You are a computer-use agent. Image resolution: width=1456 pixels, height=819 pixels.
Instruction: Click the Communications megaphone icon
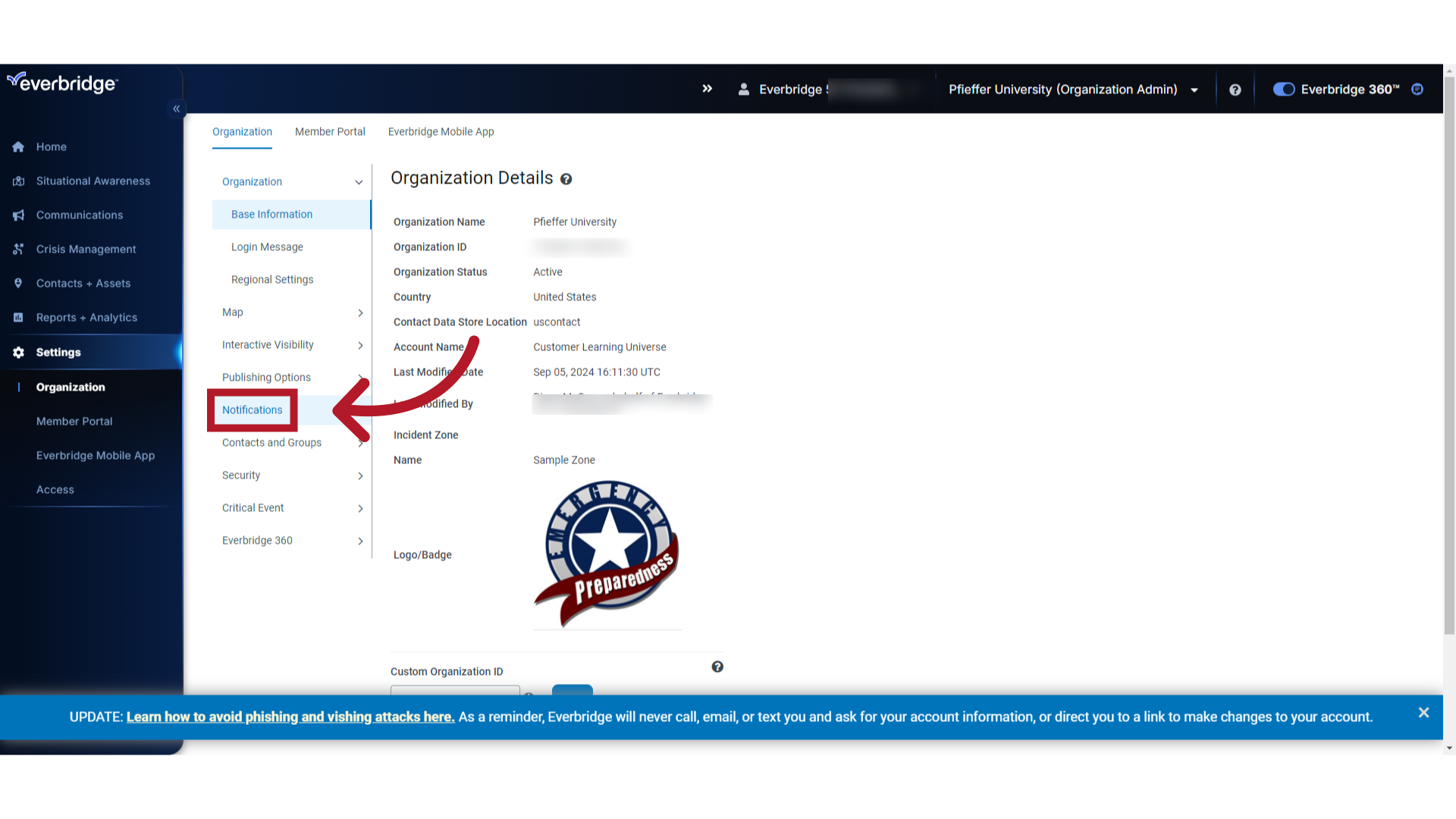[x=18, y=215]
